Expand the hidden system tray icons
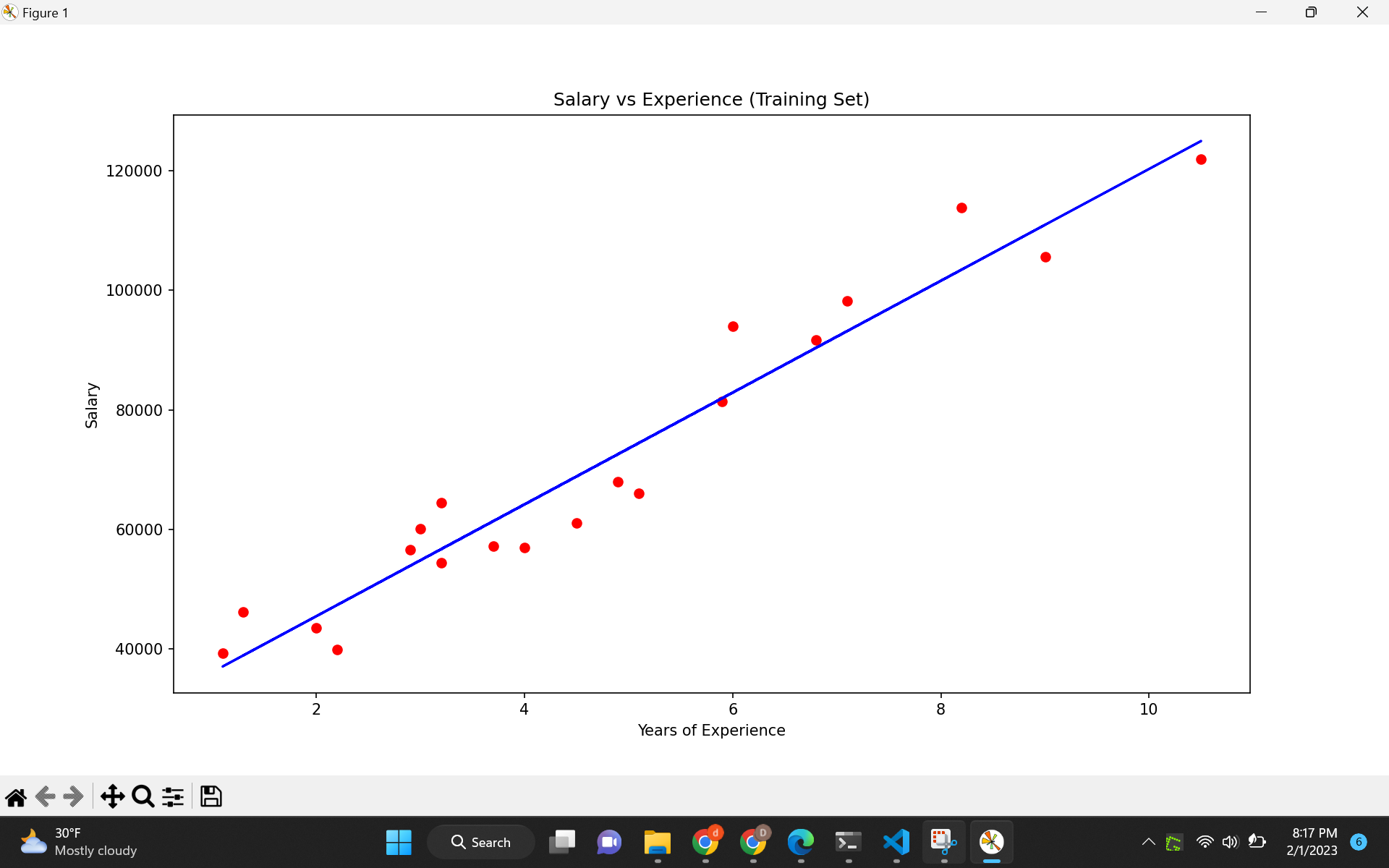1389x868 pixels. click(x=1148, y=842)
